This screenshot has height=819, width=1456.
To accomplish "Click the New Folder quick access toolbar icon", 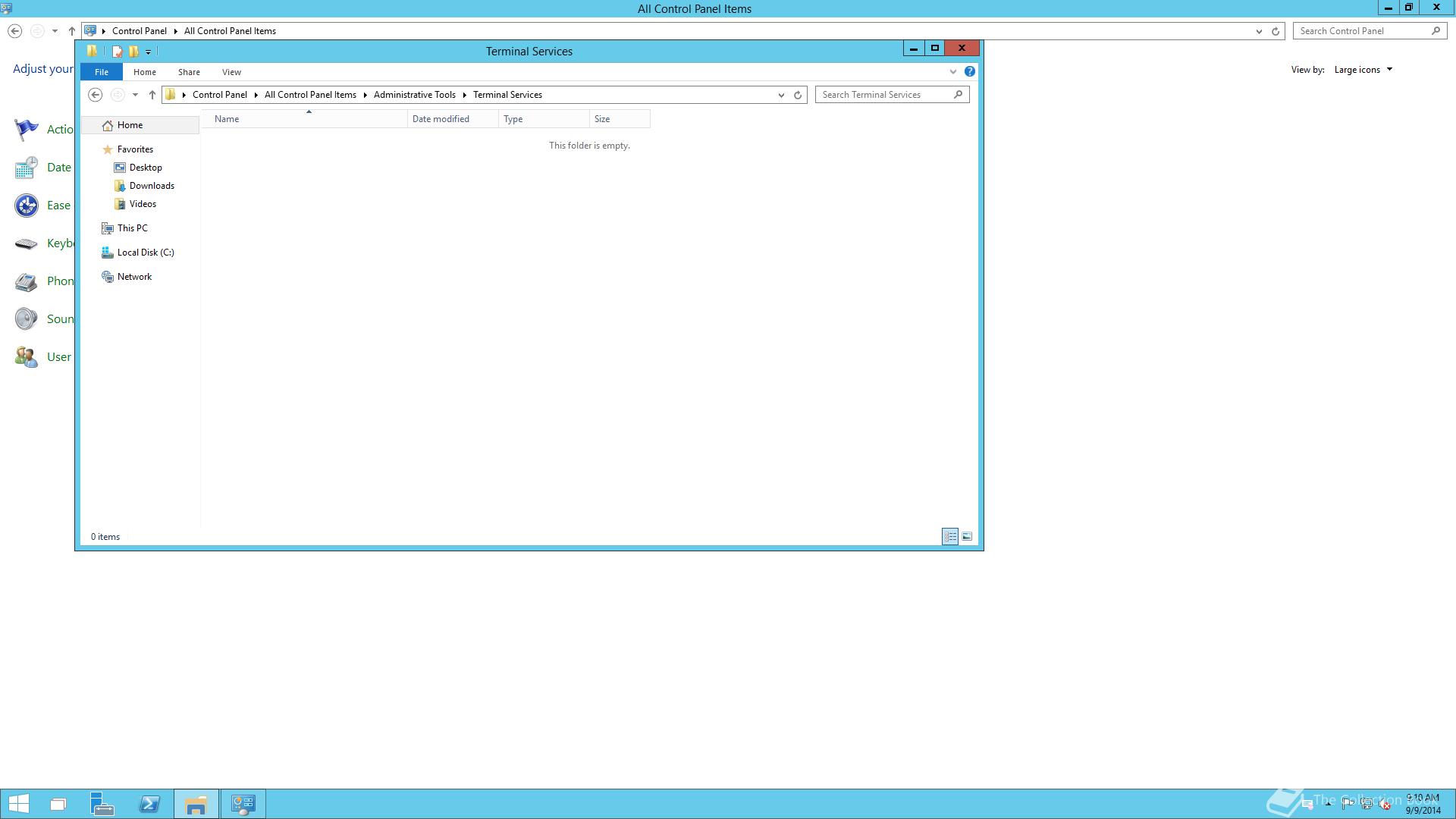I will click(x=133, y=52).
